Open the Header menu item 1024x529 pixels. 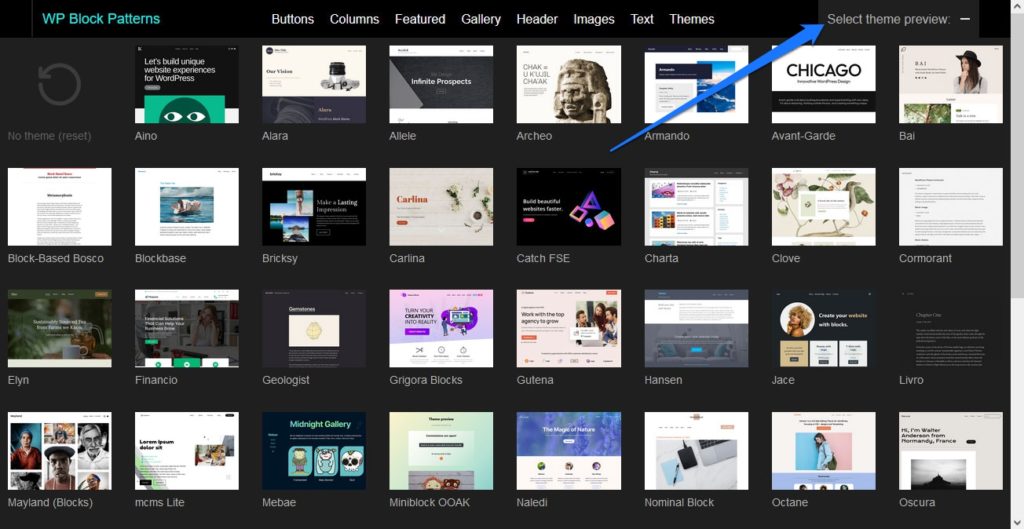point(537,19)
